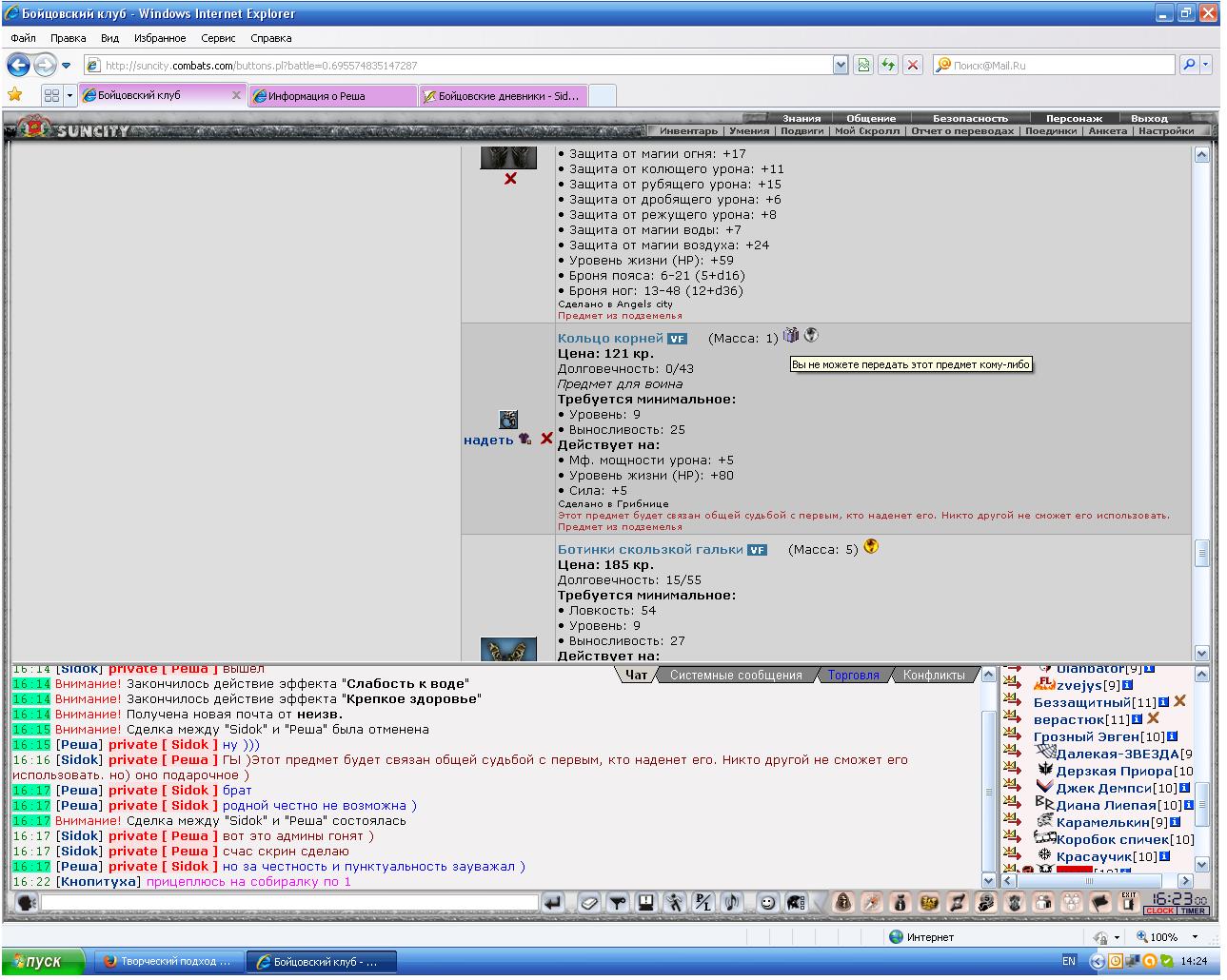1227x980 pixels.
Task: Open info for верастюк[11]
Action: pos(1137,719)
